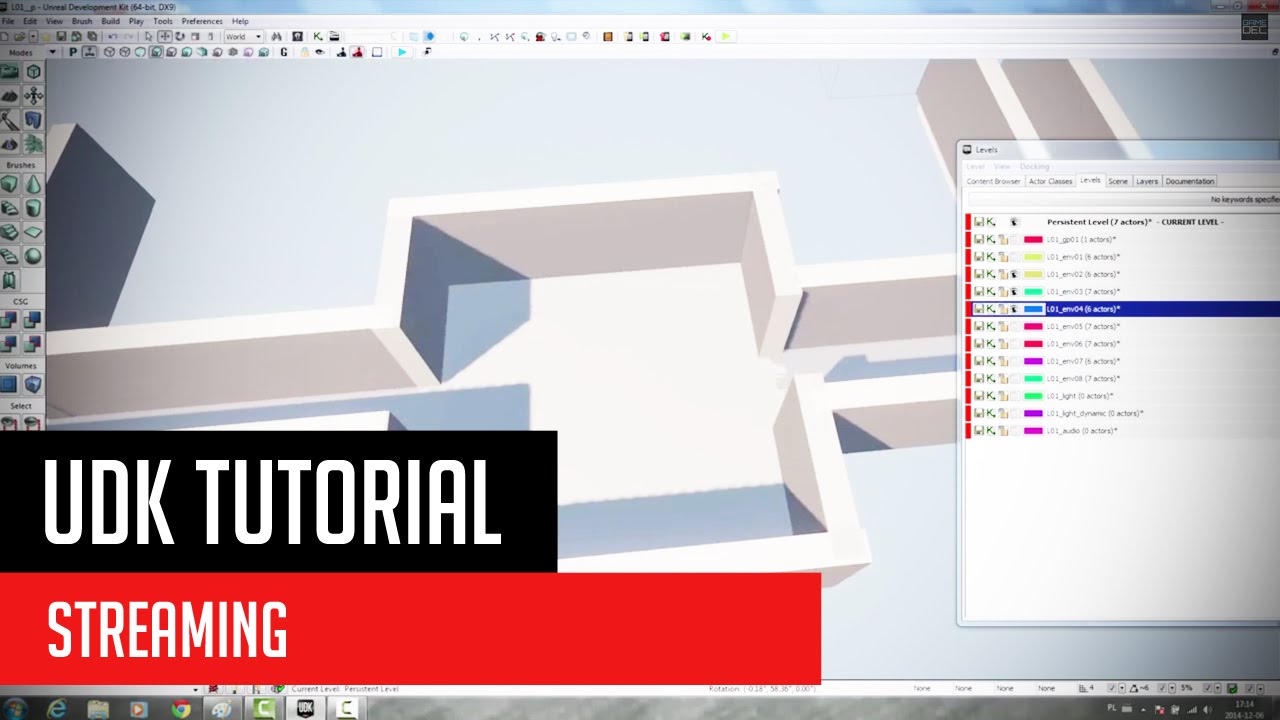Screen dimensions: 1280x720
Task: Toggle visibility of L01_env04 level
Action: click(1013, 309)
